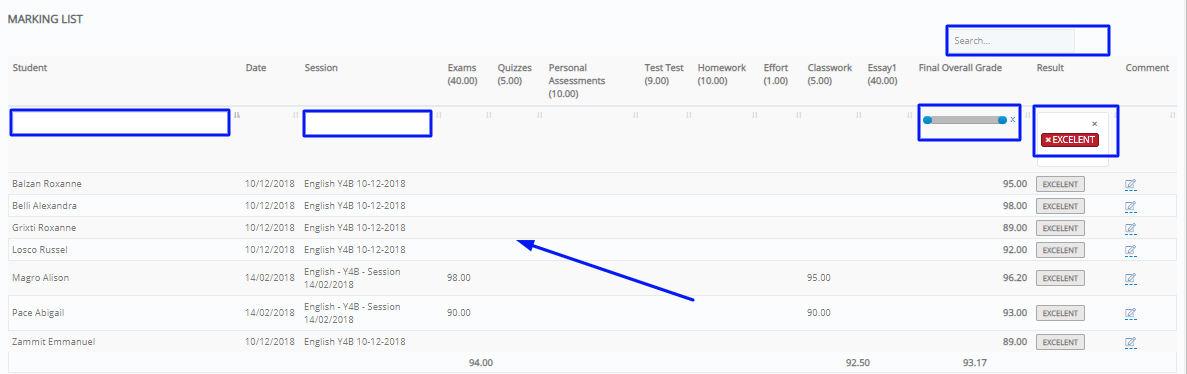Sort by Personal Assessments sort icon
The width and height of the screenshot is (1187, 374).
click(x=635, y=115)
